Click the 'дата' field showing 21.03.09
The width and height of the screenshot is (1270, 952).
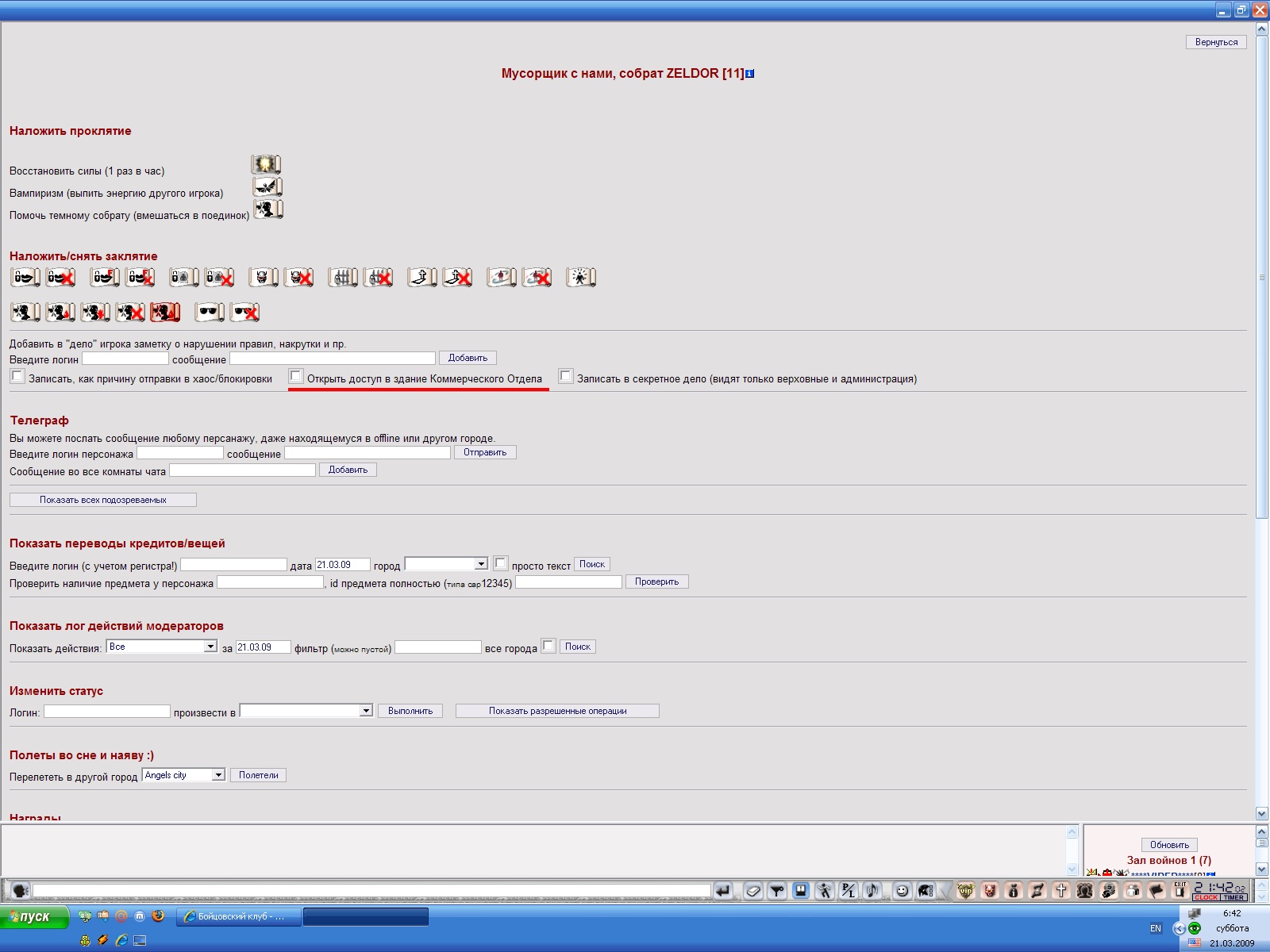(x=343, y=565)
